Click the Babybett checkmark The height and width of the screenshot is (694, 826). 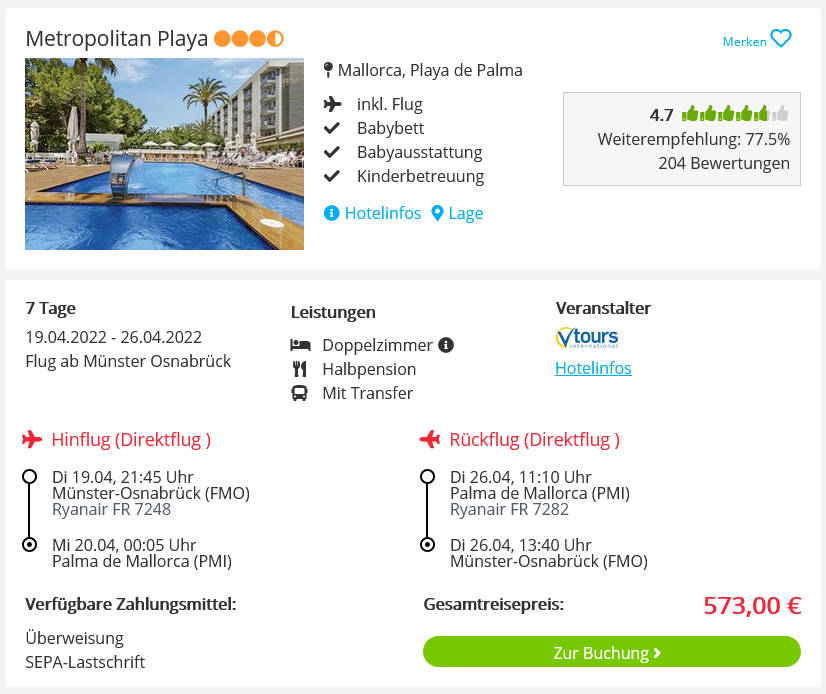pyautogui.click(x=332, y=128)
